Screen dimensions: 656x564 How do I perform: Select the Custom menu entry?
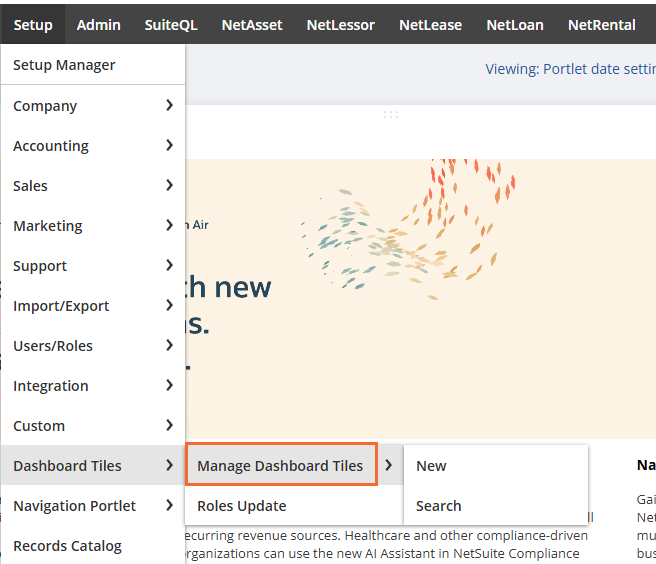click(x=93, y=426)
